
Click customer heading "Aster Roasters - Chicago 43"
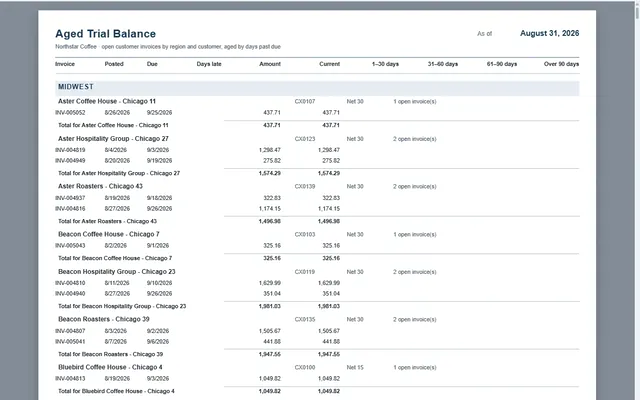click(x=100, y=186)
